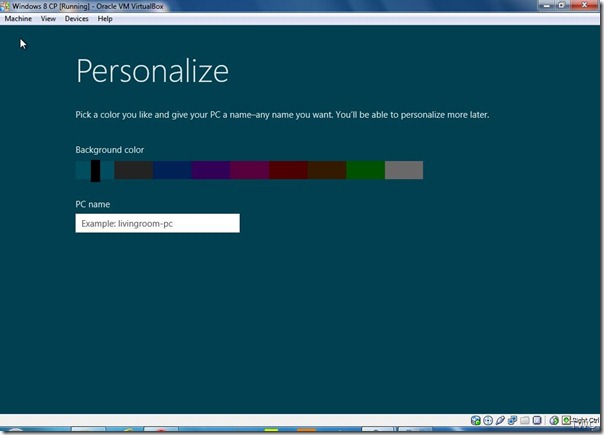Click the mouse integration status icon

pyautogui.click(x=554, y=420)
